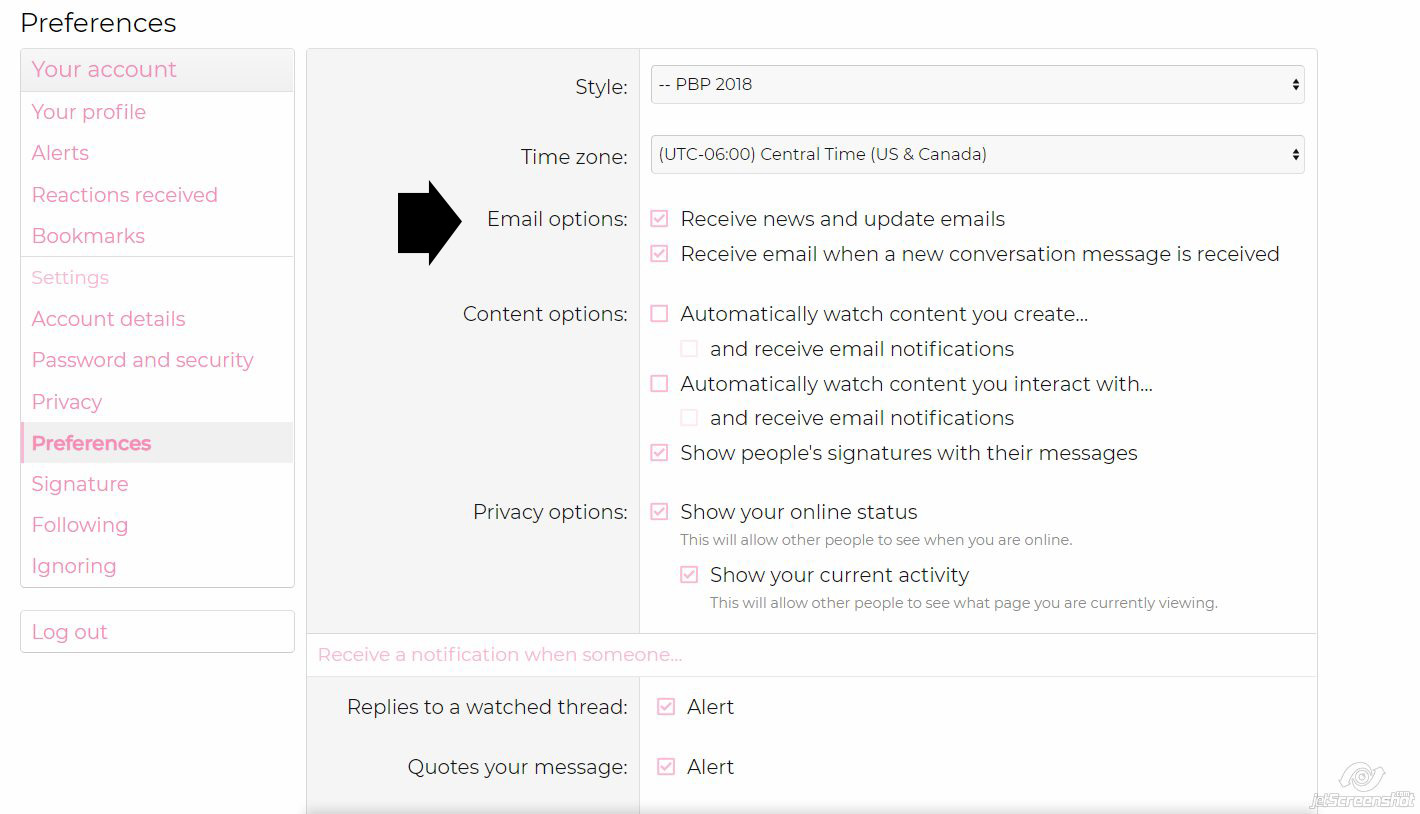Screen dimensions: 1420x814
Task: Uncheck Receive news and update emails
Action: click(659, 219)
